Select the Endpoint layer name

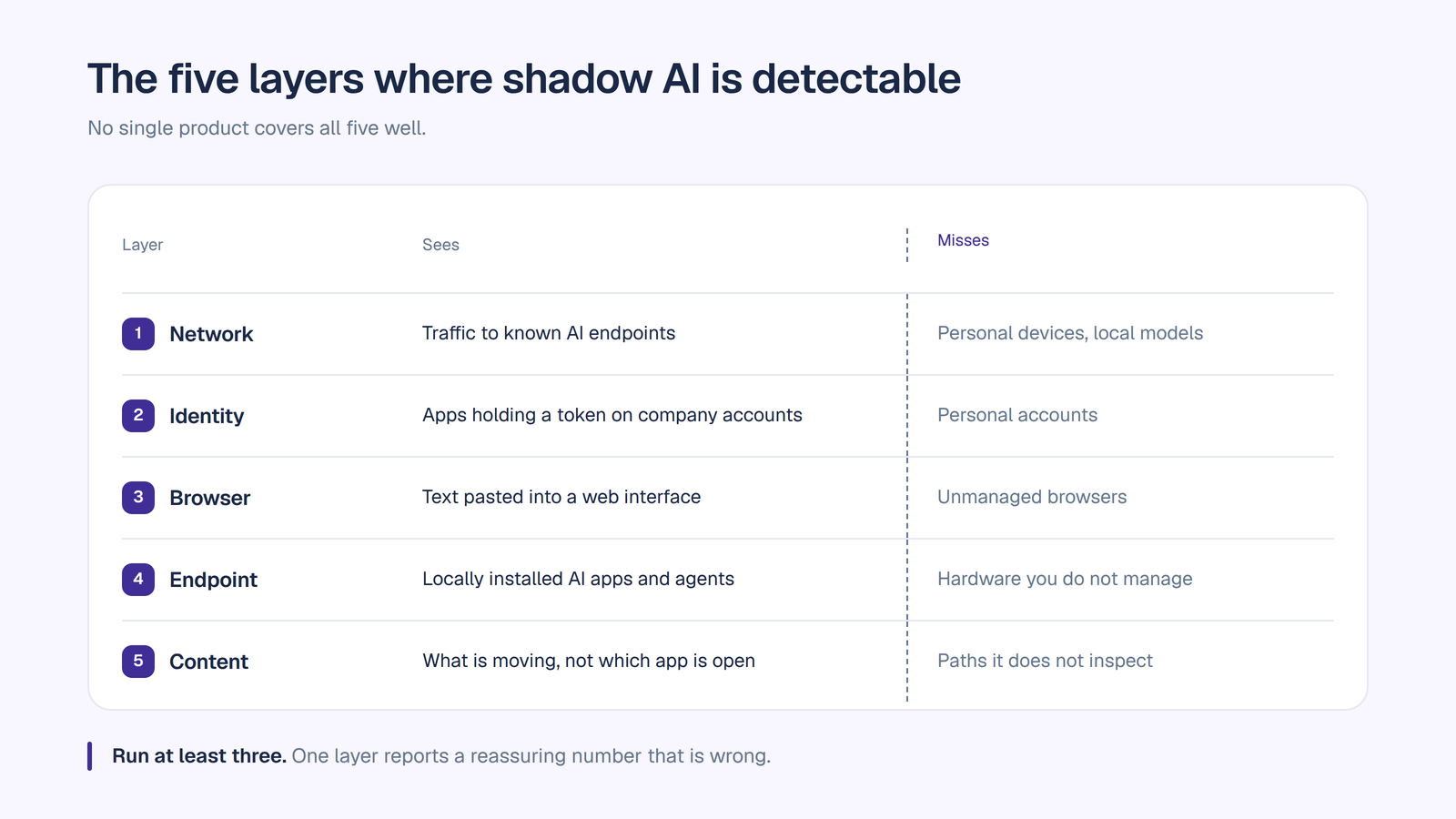tap(213, 580)
